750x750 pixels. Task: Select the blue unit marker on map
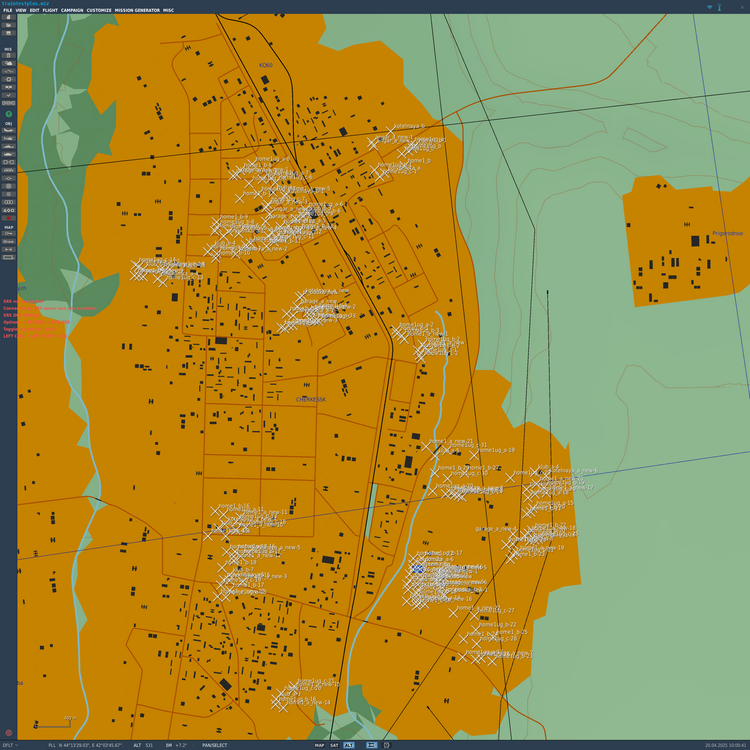(x=417, y=569)
